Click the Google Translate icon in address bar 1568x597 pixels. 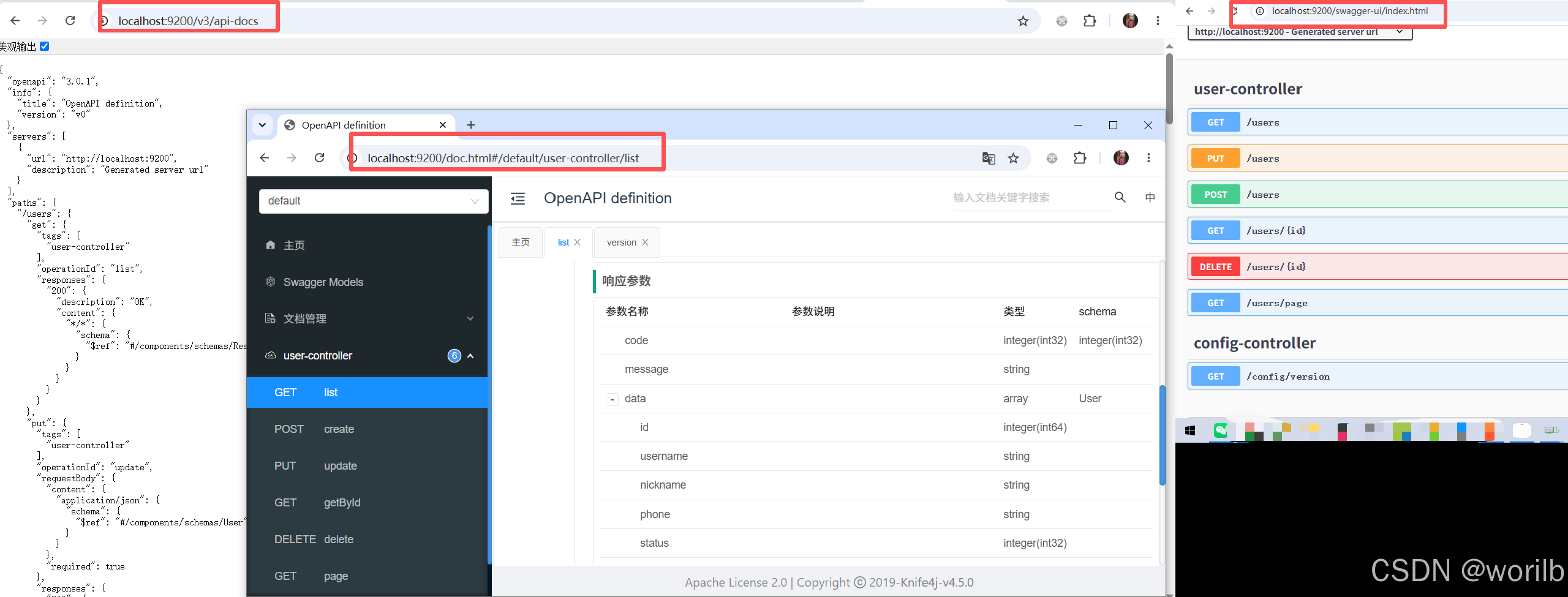coord(989,159)
